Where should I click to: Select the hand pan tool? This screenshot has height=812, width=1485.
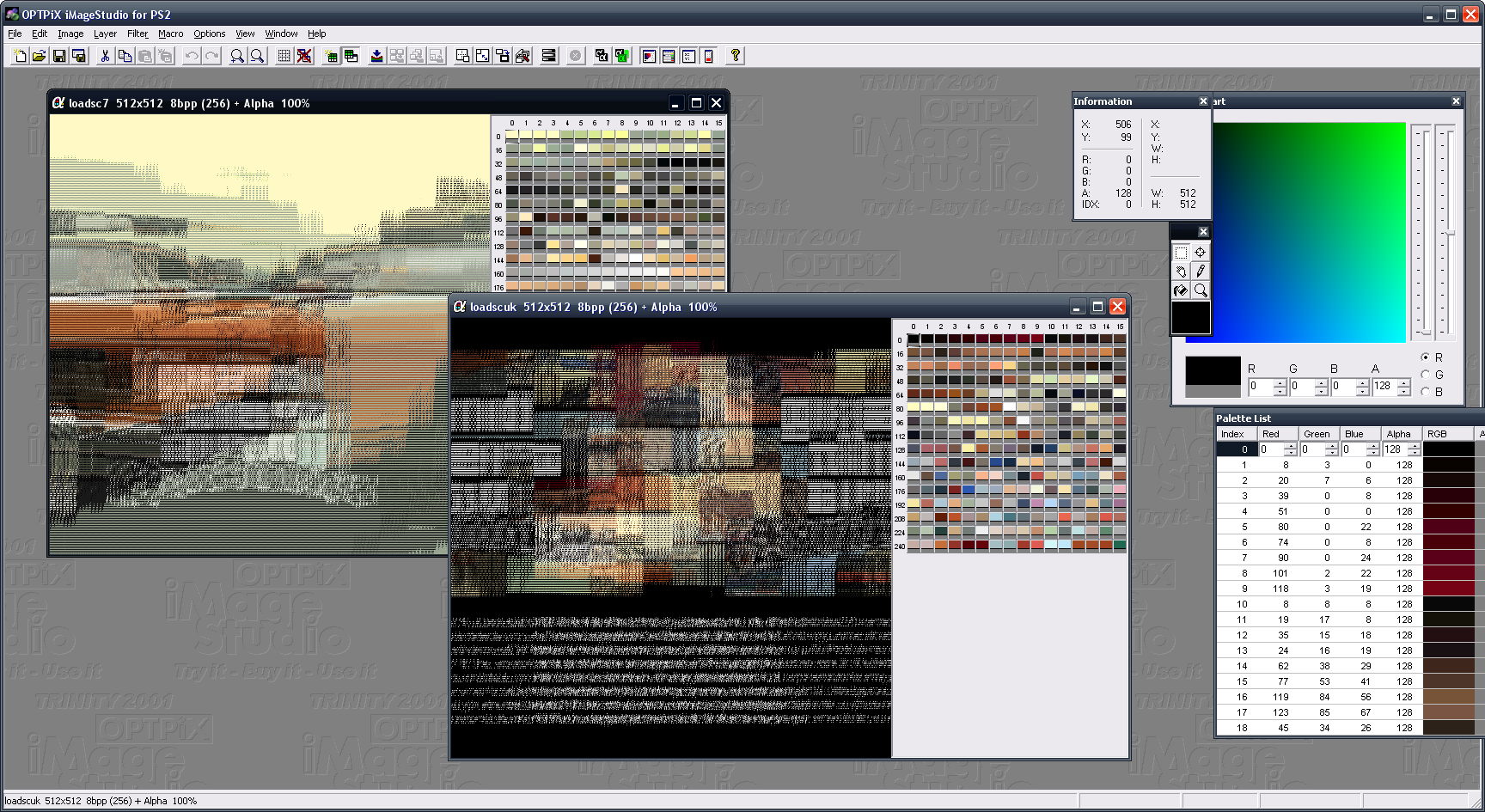(x=1181, y=272)
